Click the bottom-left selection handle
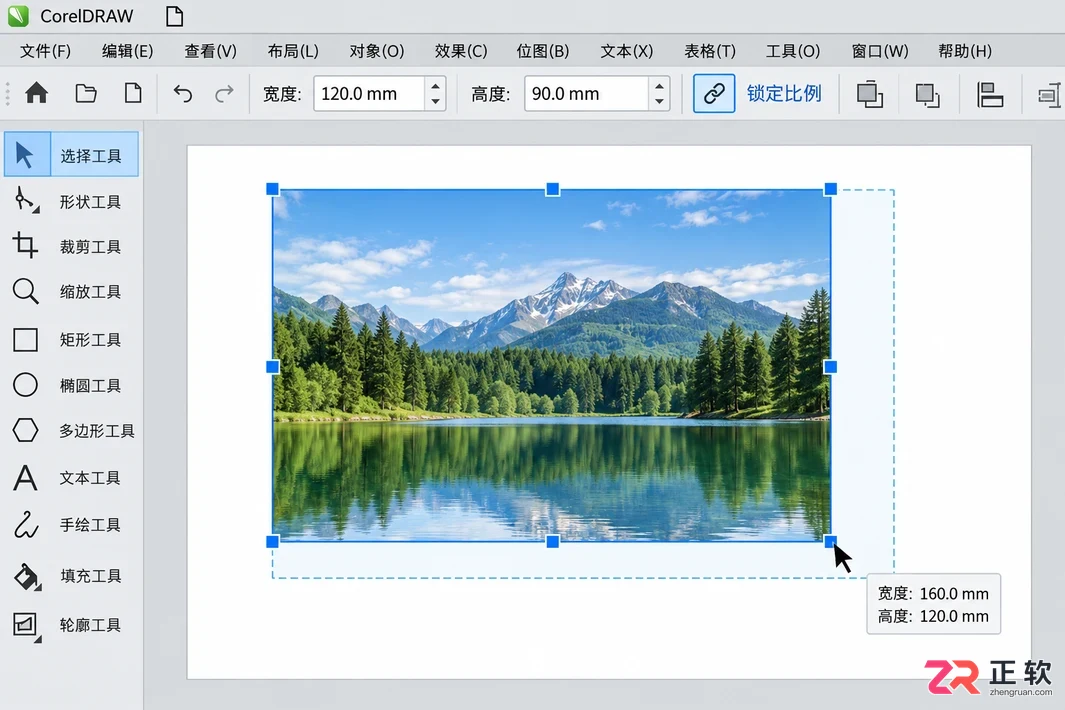Screen dimensions: 1065x710 click(x=272, y=542)
